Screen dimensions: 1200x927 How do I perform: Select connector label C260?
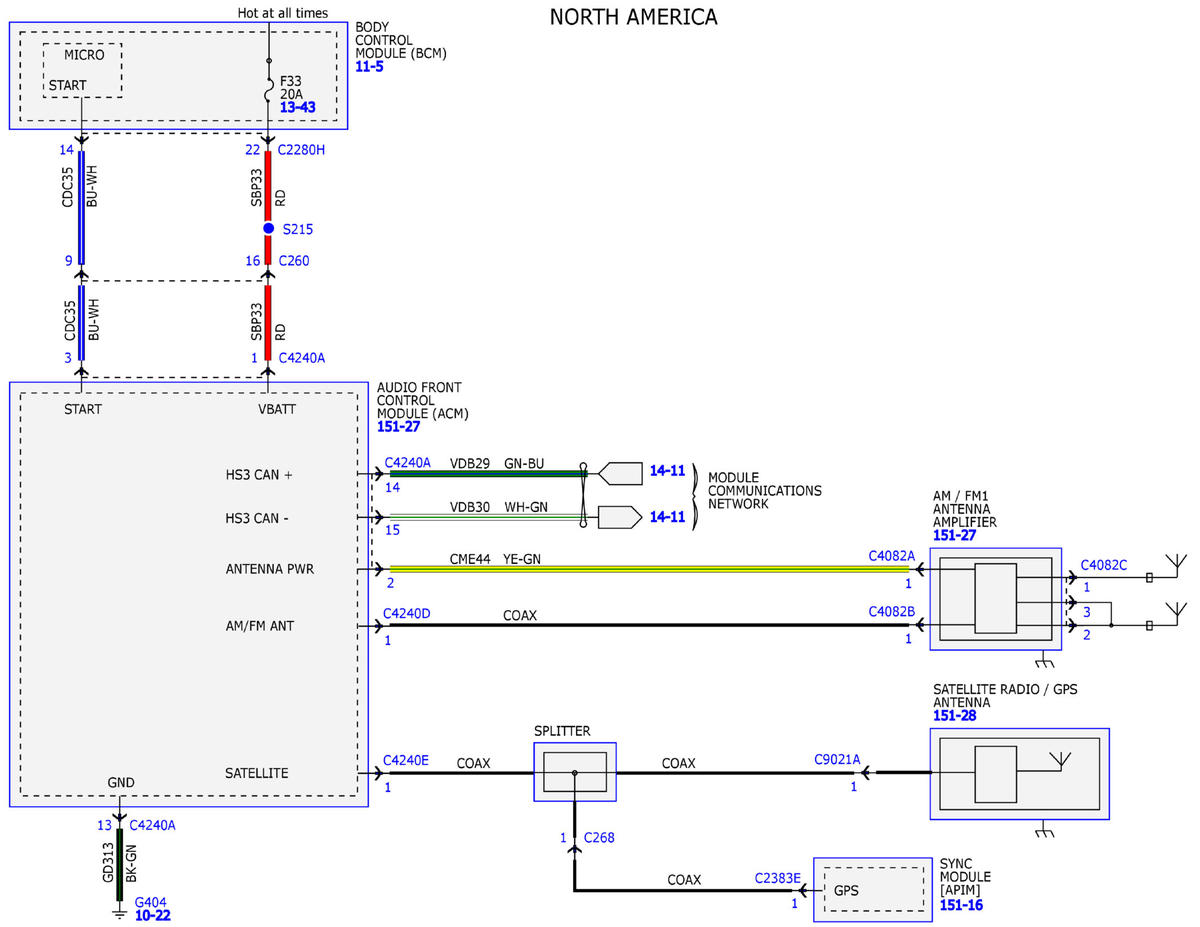click(294, 261)
